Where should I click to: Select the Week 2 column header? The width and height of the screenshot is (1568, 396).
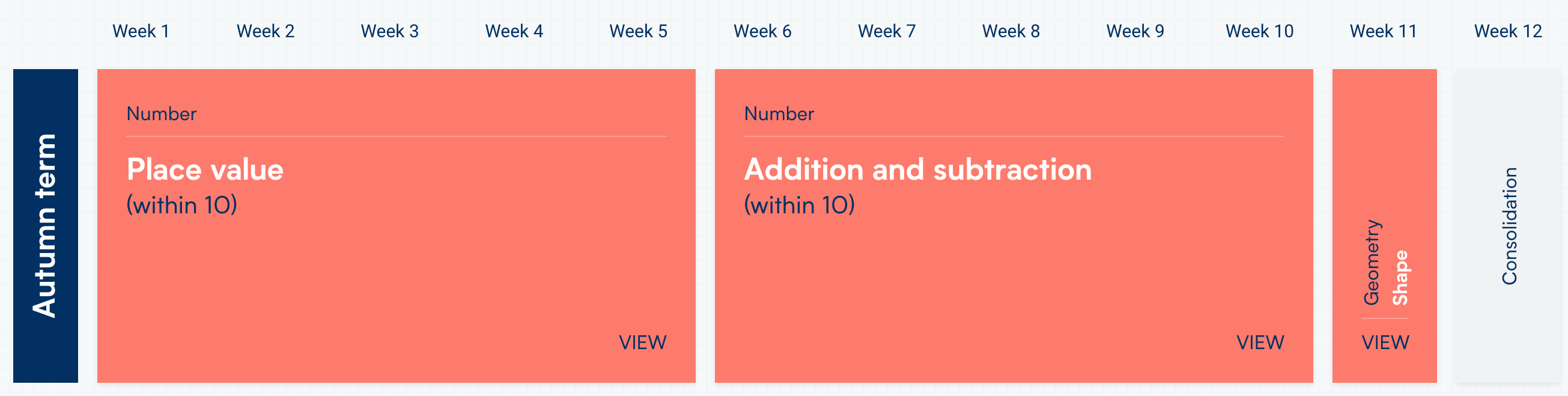tap(266, 31)
